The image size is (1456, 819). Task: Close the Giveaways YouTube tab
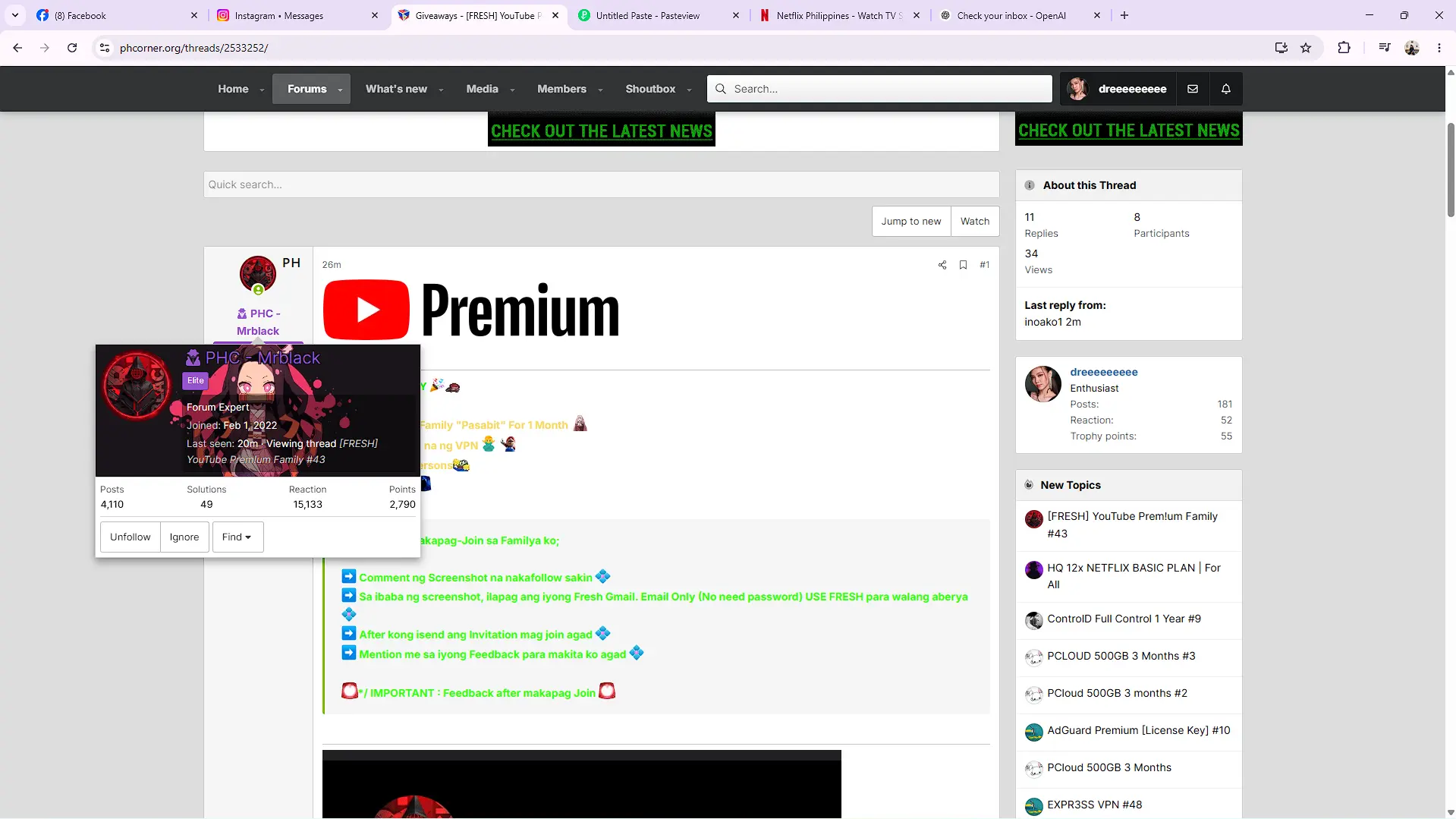555,15
